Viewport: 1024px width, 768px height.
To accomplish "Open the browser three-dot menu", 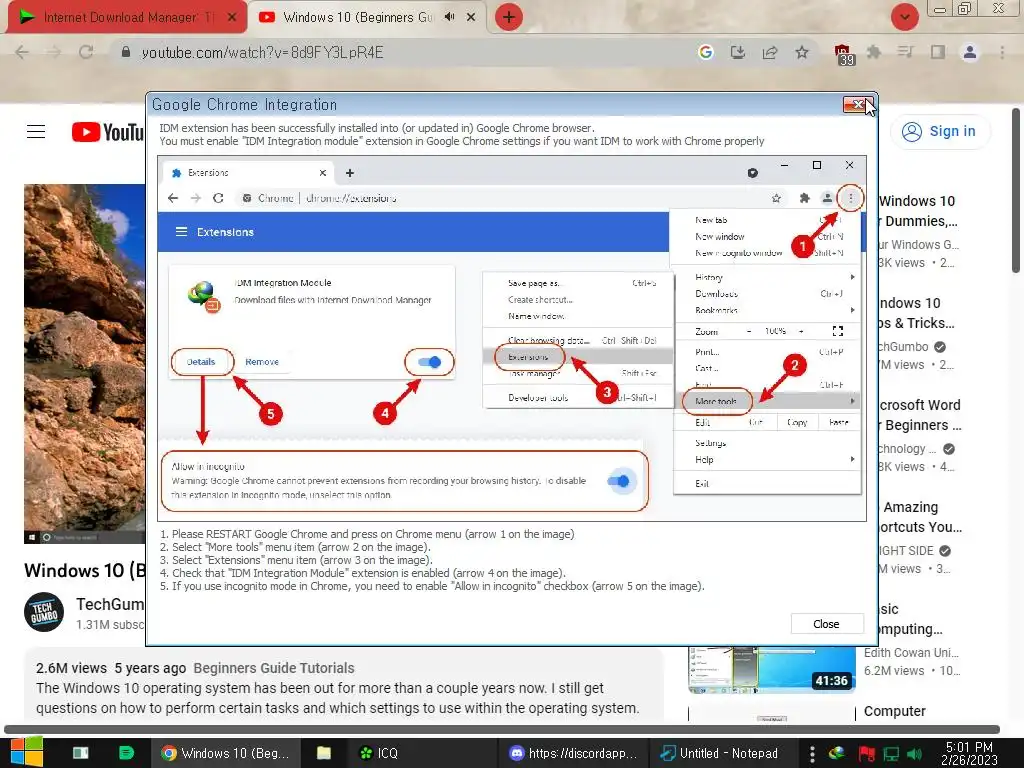I will point(1002,52).
